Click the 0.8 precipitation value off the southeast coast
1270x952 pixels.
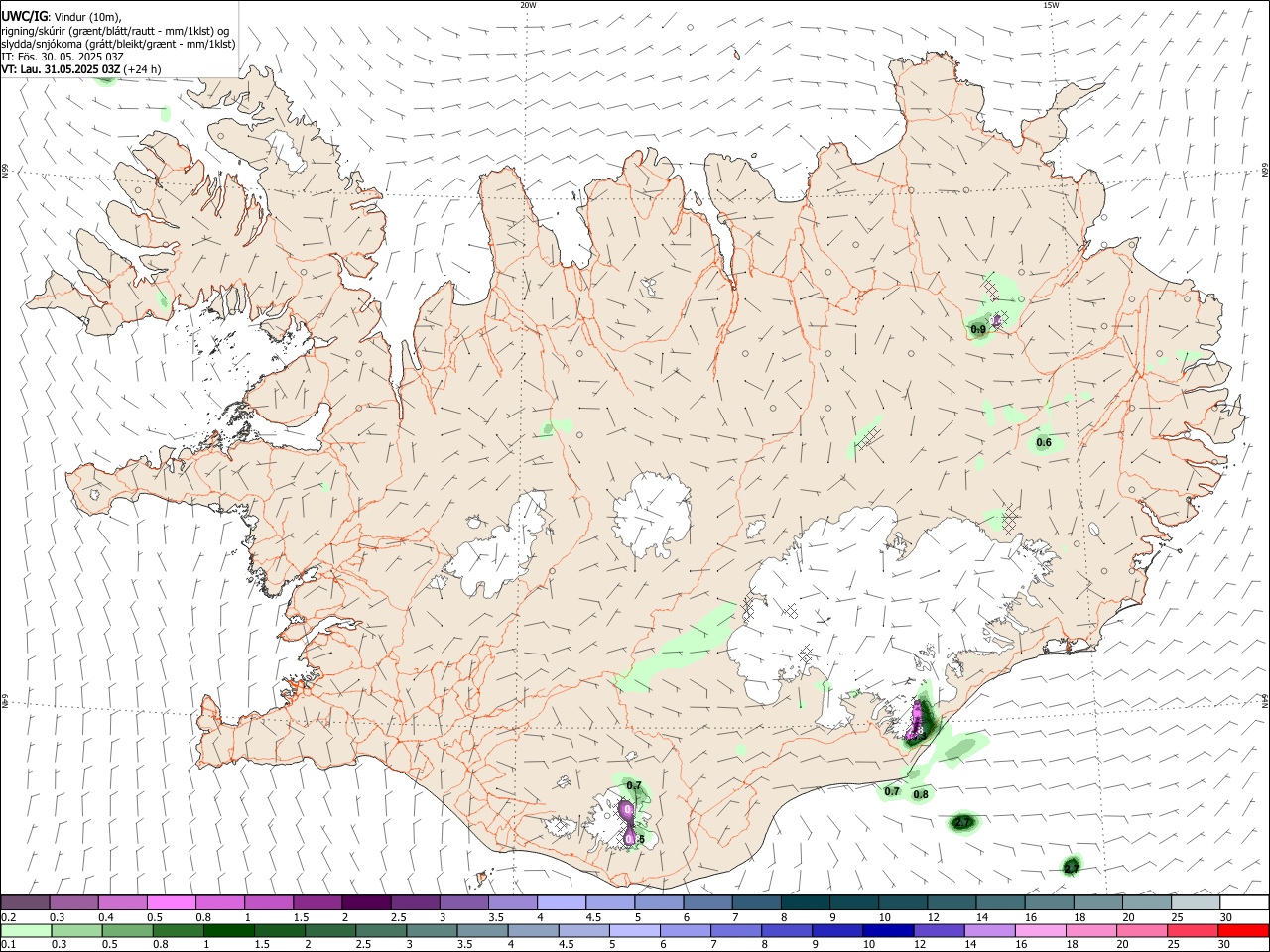pos(921,794)
